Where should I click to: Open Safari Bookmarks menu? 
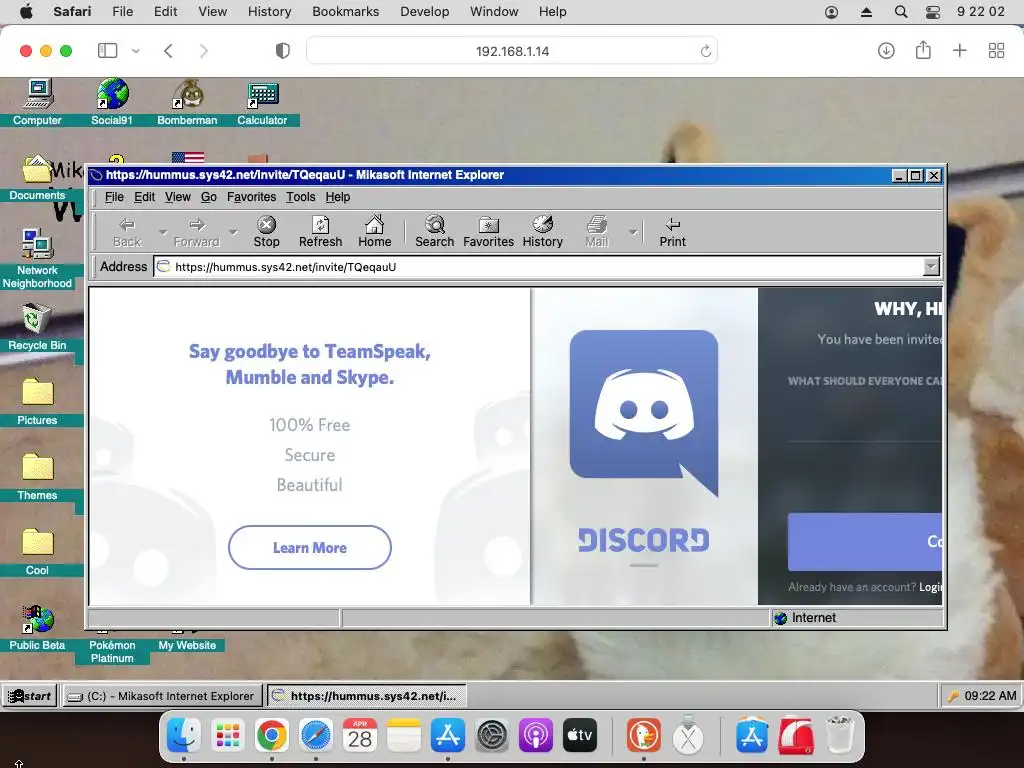coord(345,12)
